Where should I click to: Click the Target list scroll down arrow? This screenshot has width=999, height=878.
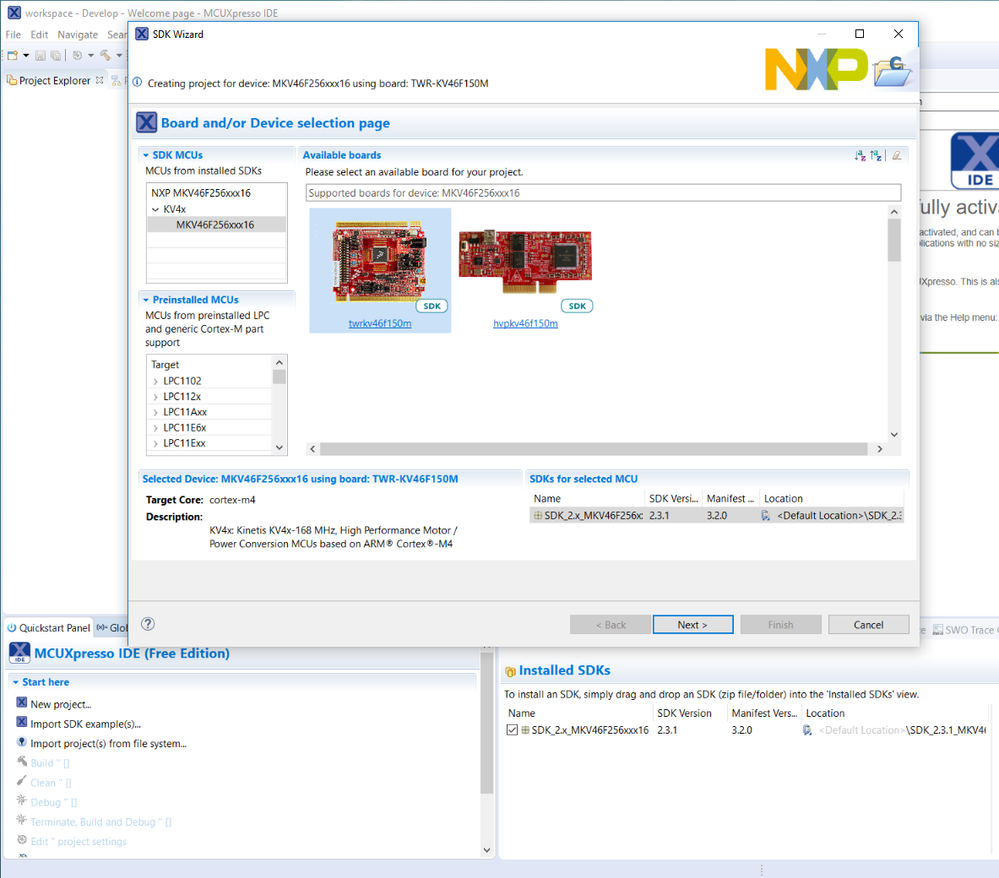coord(279,447)
